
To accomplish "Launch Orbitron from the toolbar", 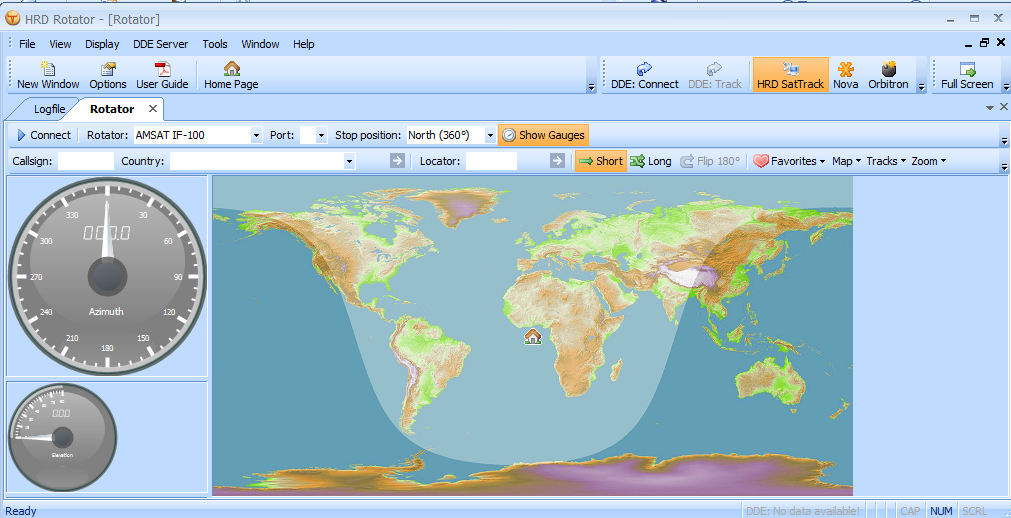I will pos(888,76).
